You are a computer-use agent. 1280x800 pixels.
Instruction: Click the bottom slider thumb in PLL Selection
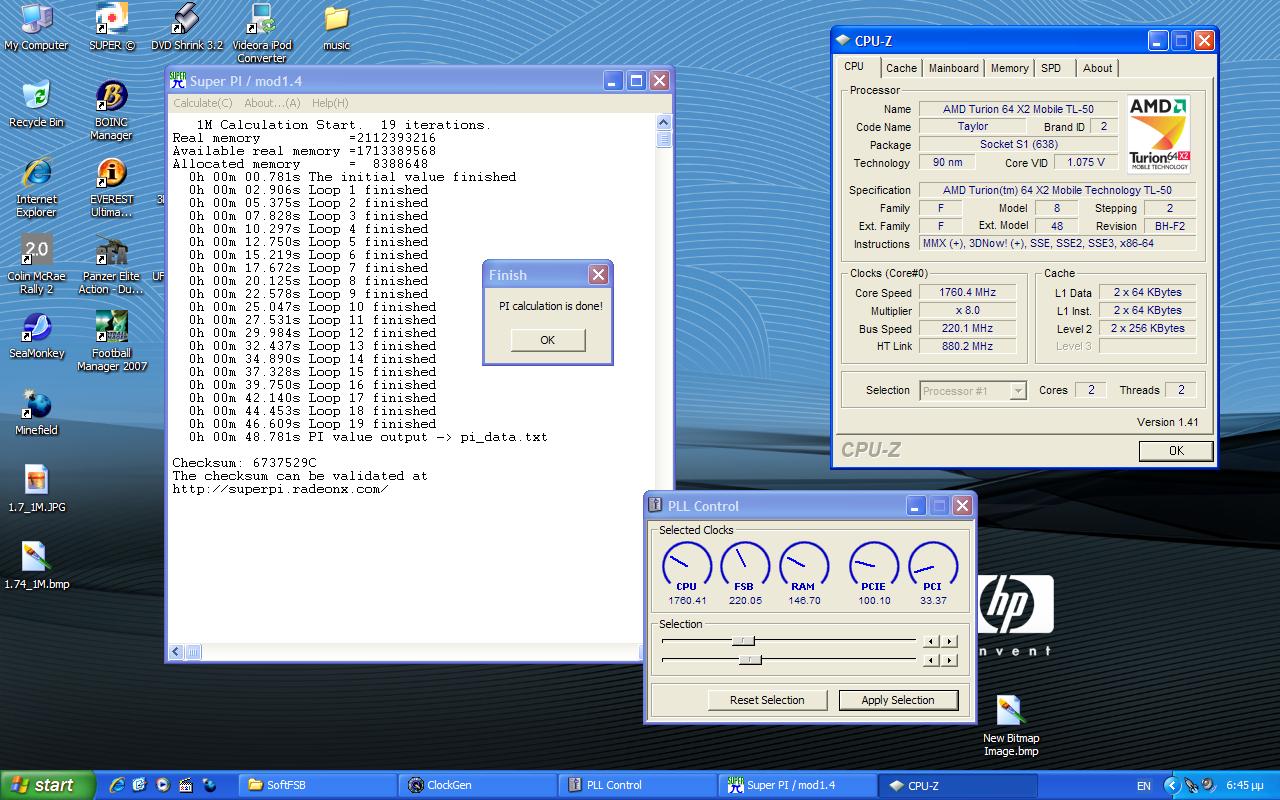[750, 660]
